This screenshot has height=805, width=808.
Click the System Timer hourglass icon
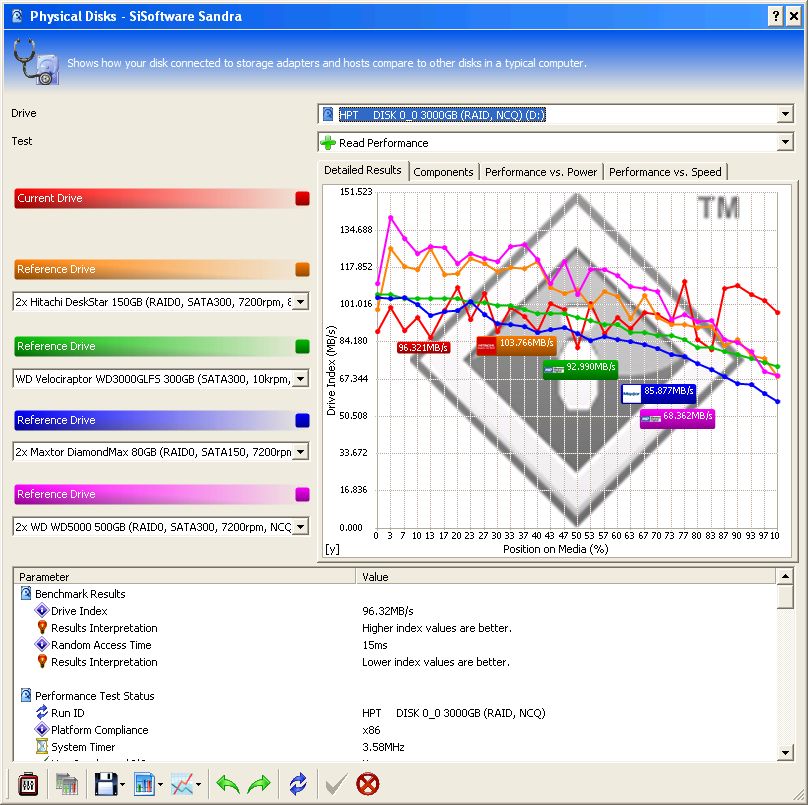[42, 746]
